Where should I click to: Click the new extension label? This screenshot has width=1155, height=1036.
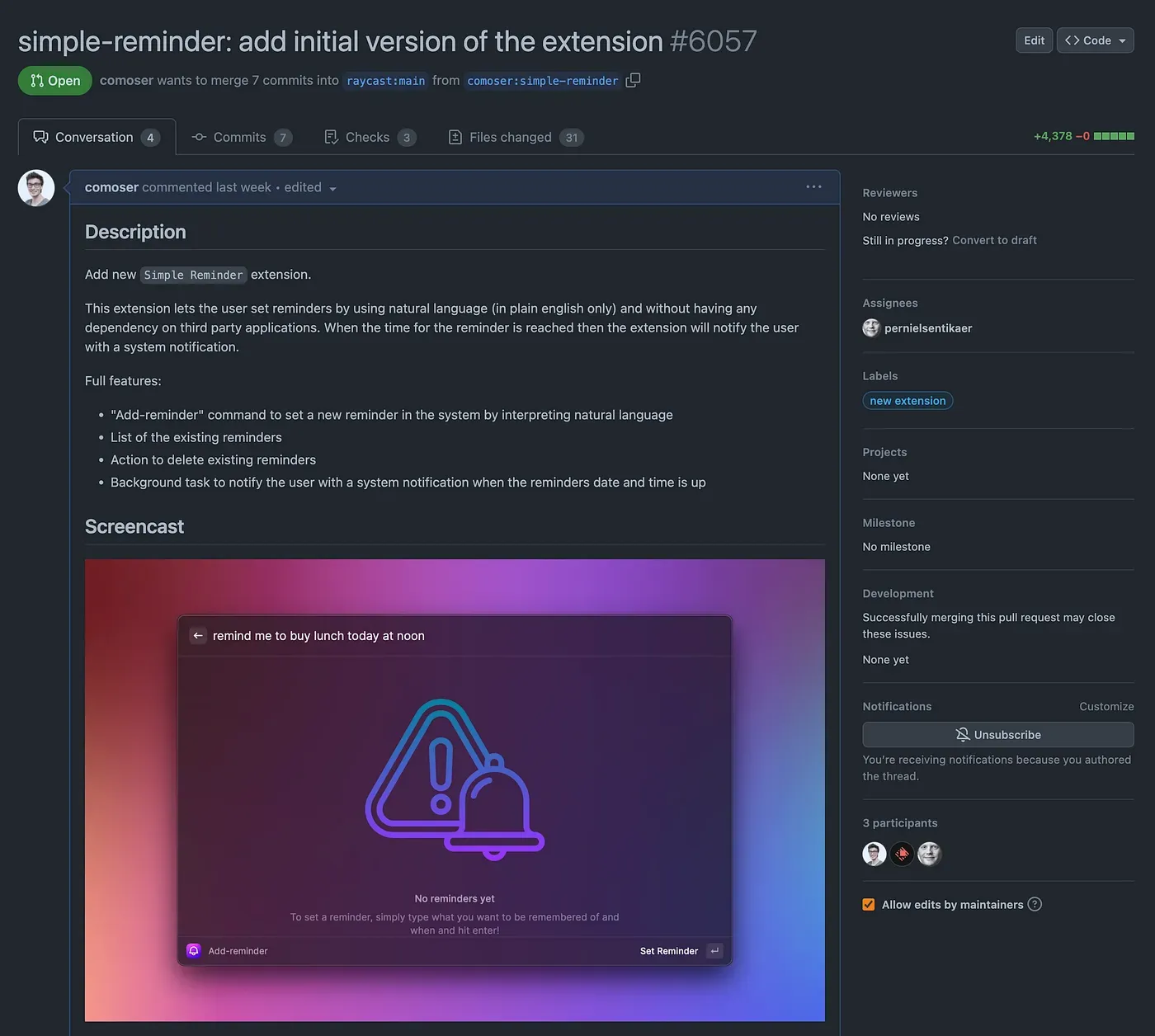(x=907, y=401)
